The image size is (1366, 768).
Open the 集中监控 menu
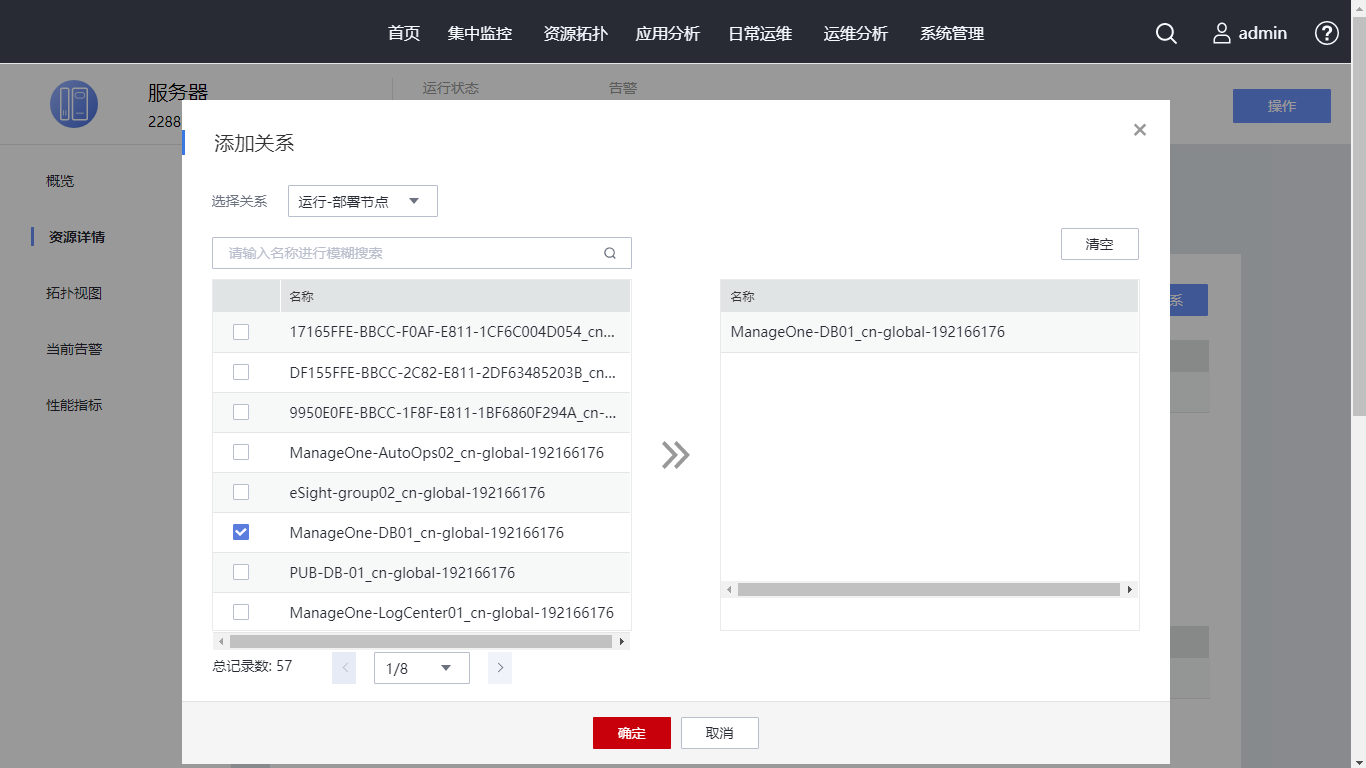480,33
